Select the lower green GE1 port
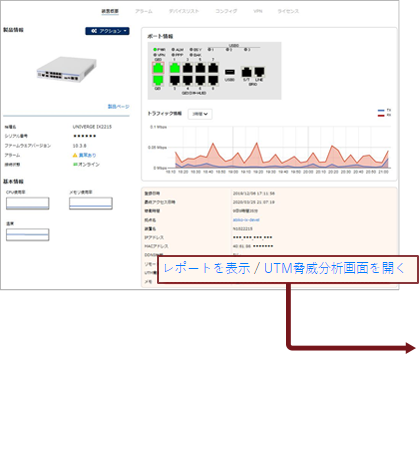 (158, 80)
